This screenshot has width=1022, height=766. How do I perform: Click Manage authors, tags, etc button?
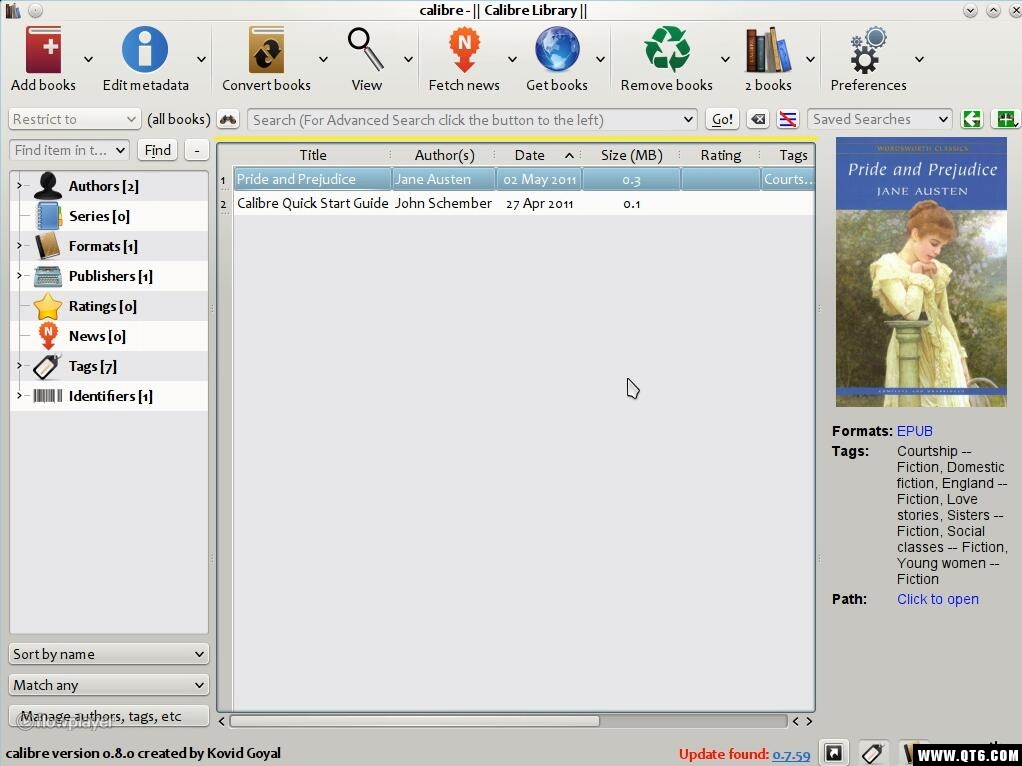tap(109, 716)
